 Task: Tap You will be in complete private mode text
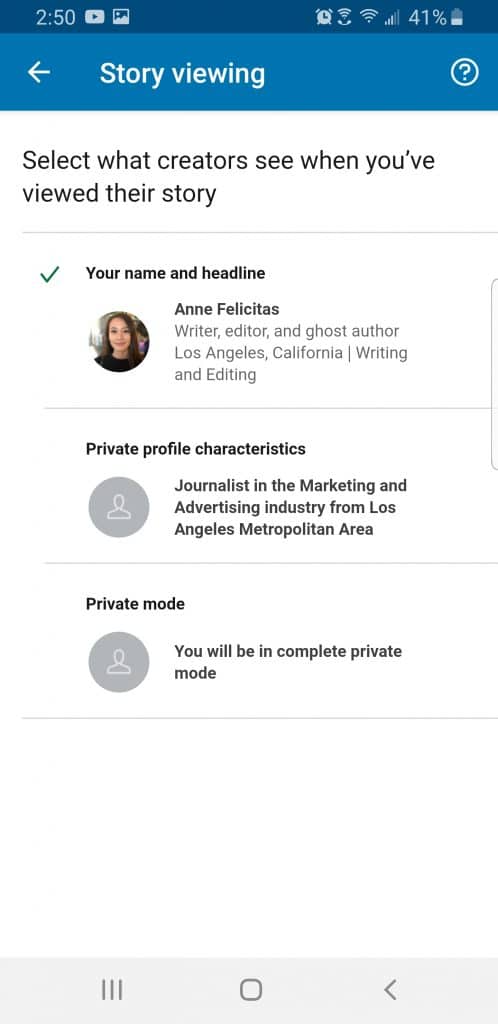(288, 662)
